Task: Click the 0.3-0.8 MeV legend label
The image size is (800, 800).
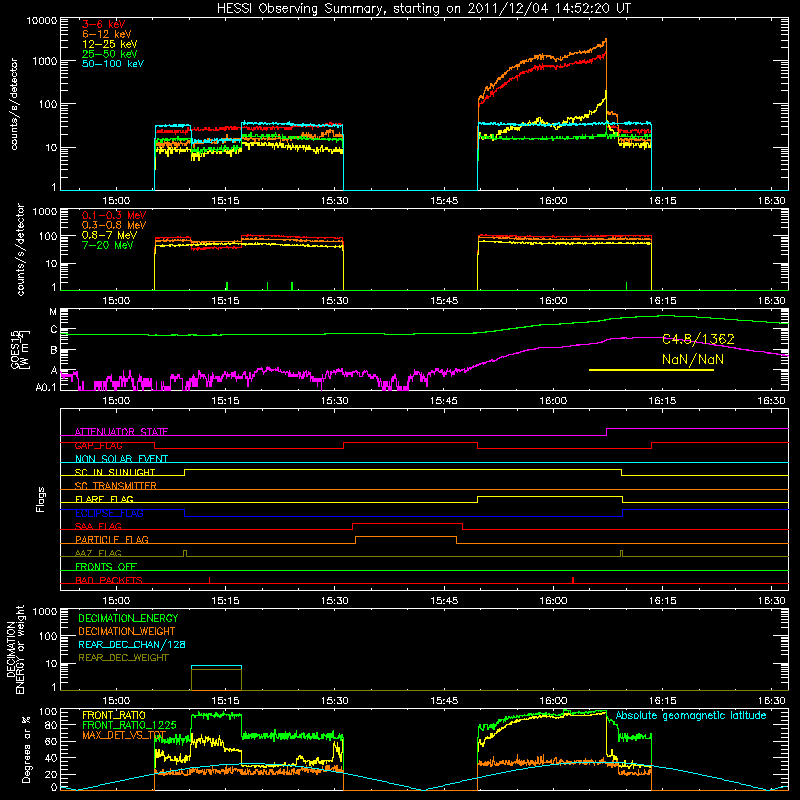Action: click(x=114, y=226)
